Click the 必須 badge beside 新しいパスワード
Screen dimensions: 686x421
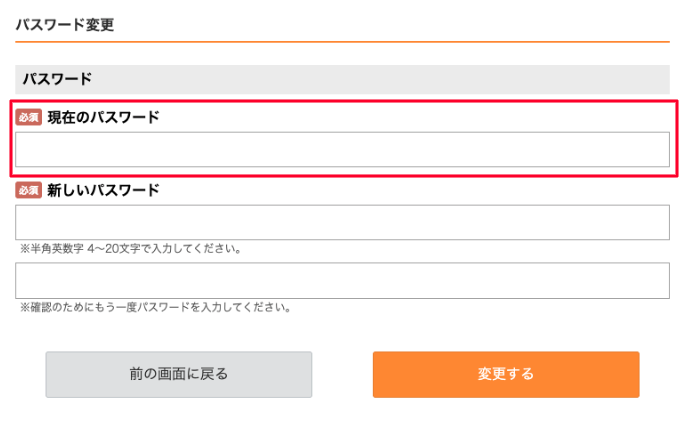point(28,190)
